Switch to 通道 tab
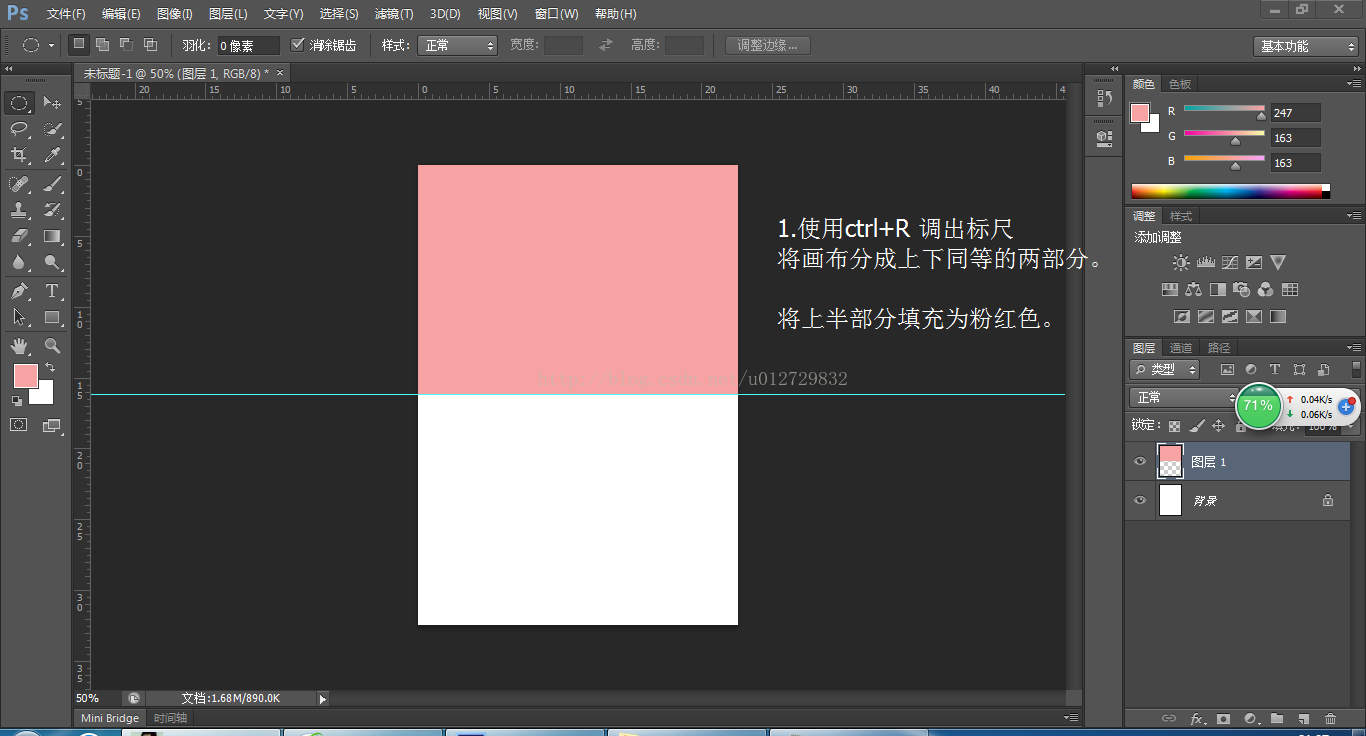Viewport: 1366px width, 736px height. click(1181, 348)
